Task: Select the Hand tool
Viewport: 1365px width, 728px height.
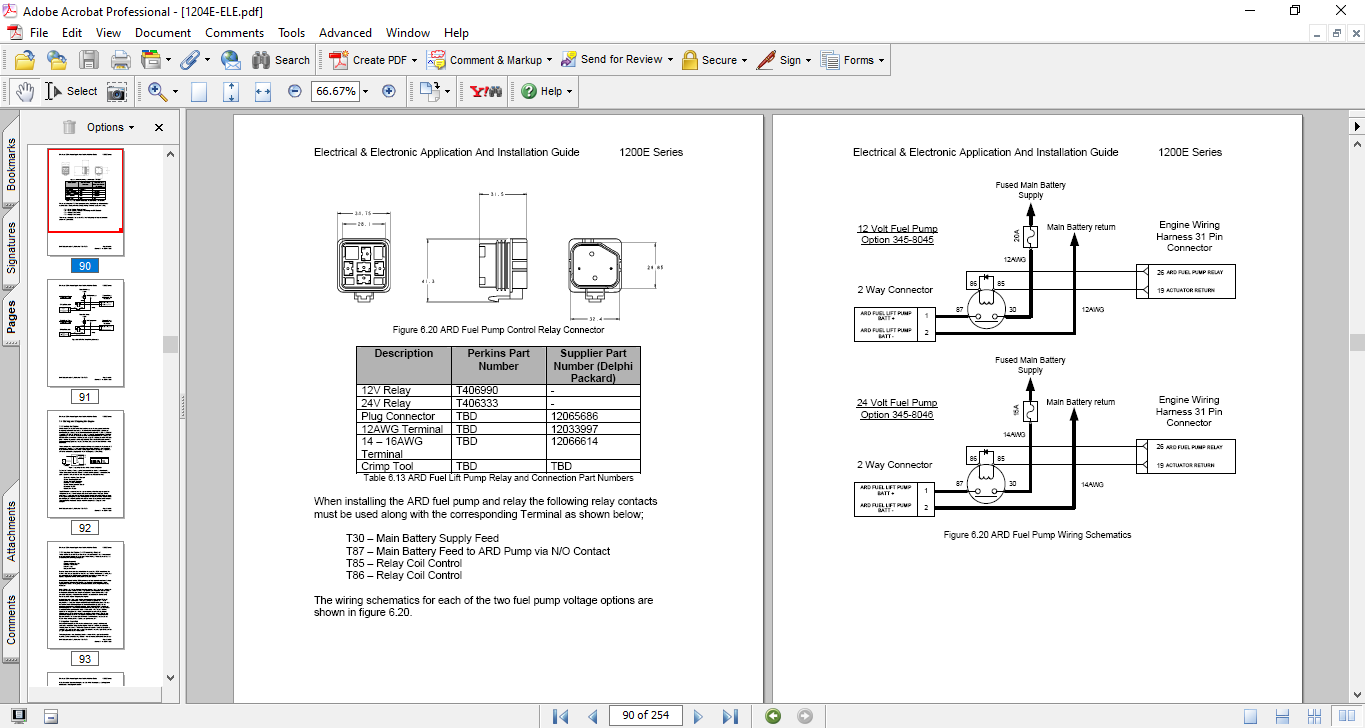Action: pyautogui.click(x=25, y=90)
